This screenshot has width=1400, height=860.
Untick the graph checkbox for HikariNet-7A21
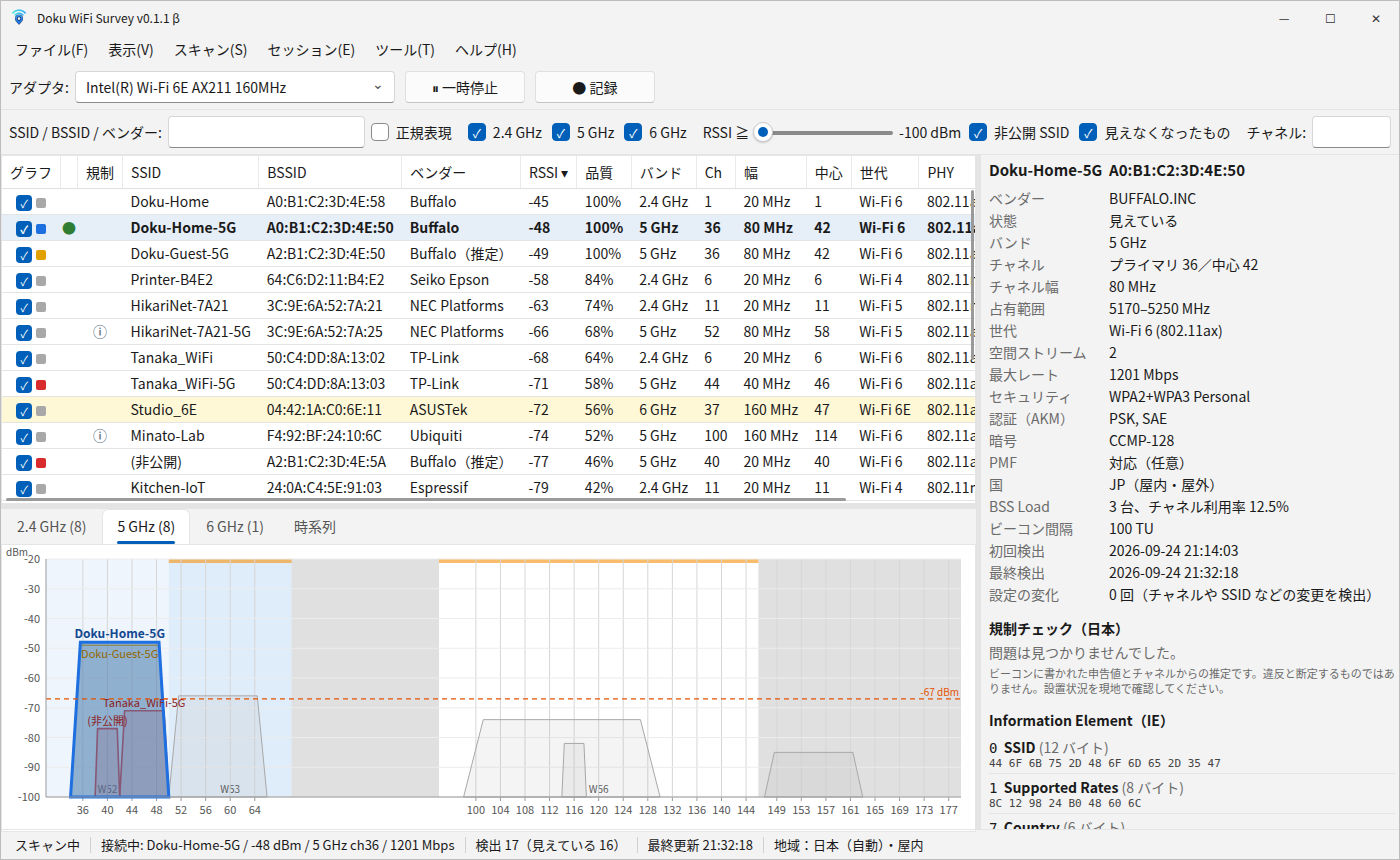pyautogui.click(x=24, y=307)
